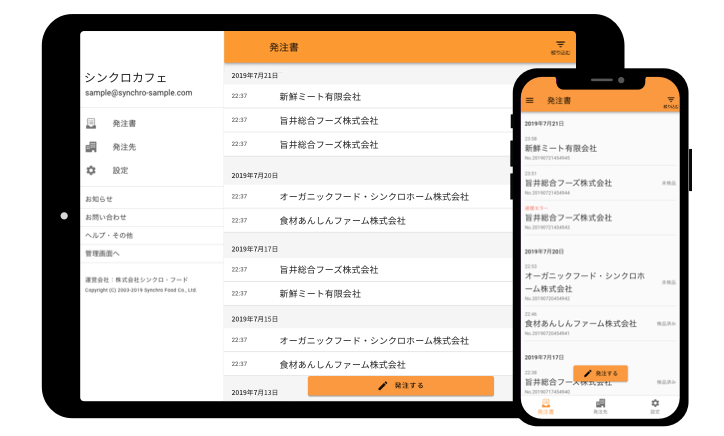
Task: Click the 発注書 icon in tablet sidebar
Action: (x=91, y=124)
